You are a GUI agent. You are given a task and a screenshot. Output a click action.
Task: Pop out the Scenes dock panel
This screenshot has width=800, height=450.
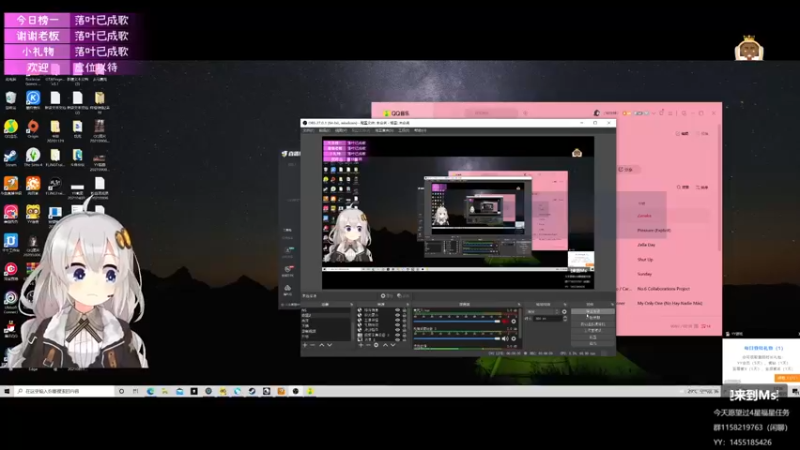click(352, 305)
